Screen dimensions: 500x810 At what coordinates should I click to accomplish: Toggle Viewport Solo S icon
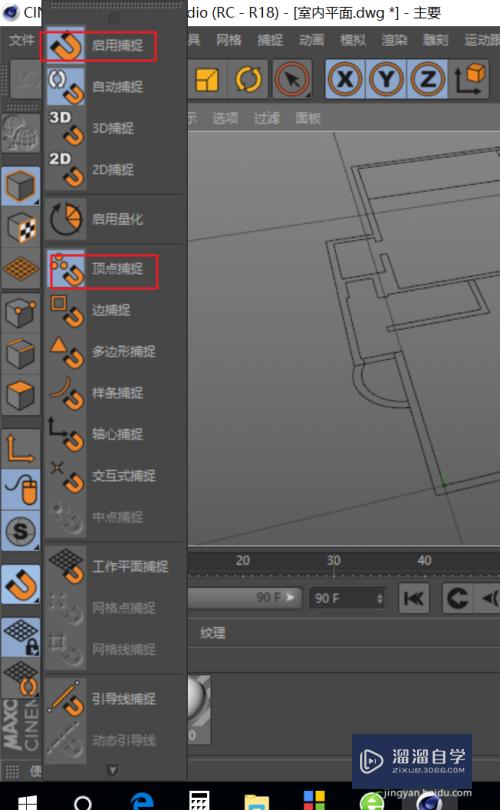(x=21, y=531)
